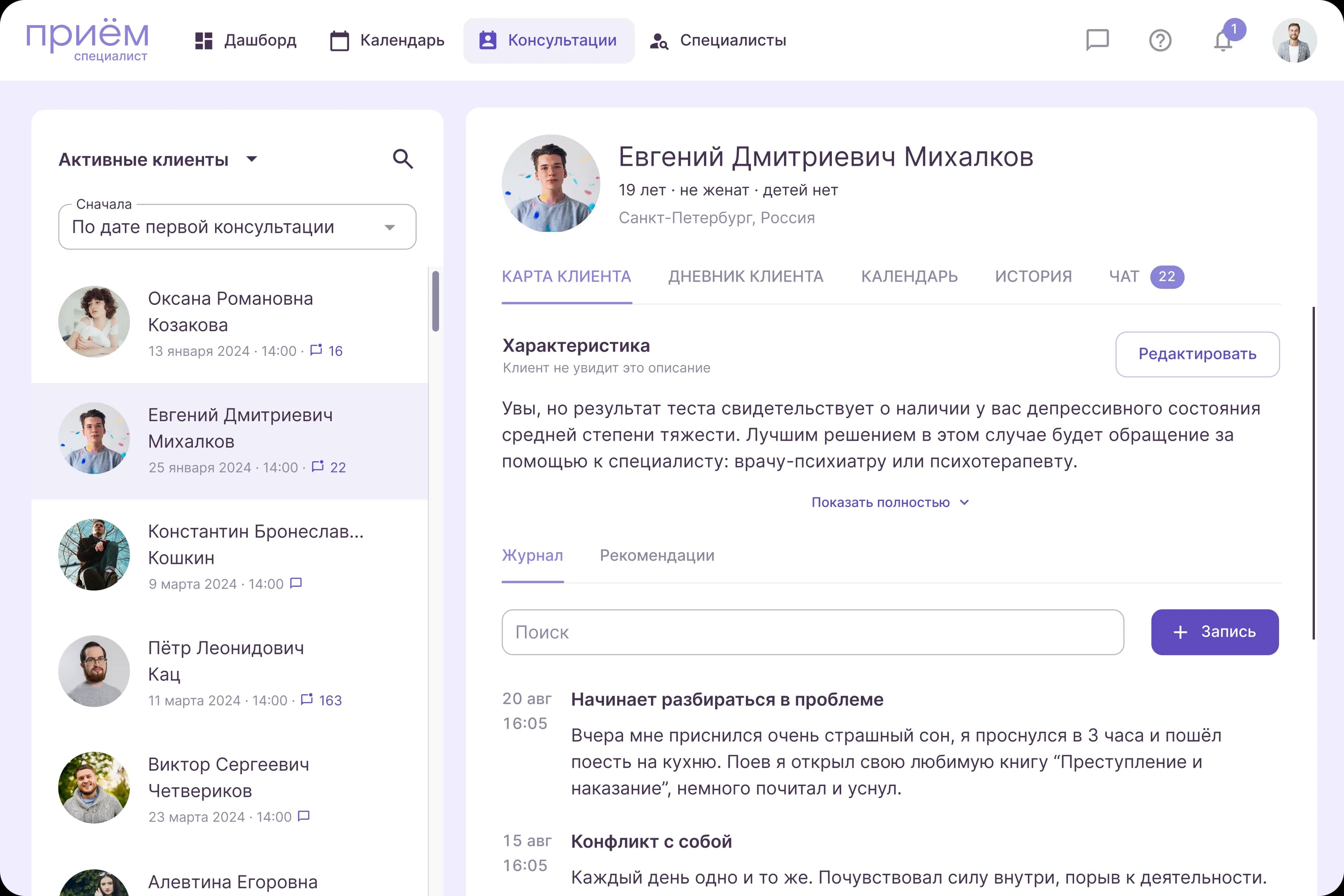This screenshot has height=896, width=1344.
Task: Select client Оксана Романовна Козакова
Action: tap(230, 325)
